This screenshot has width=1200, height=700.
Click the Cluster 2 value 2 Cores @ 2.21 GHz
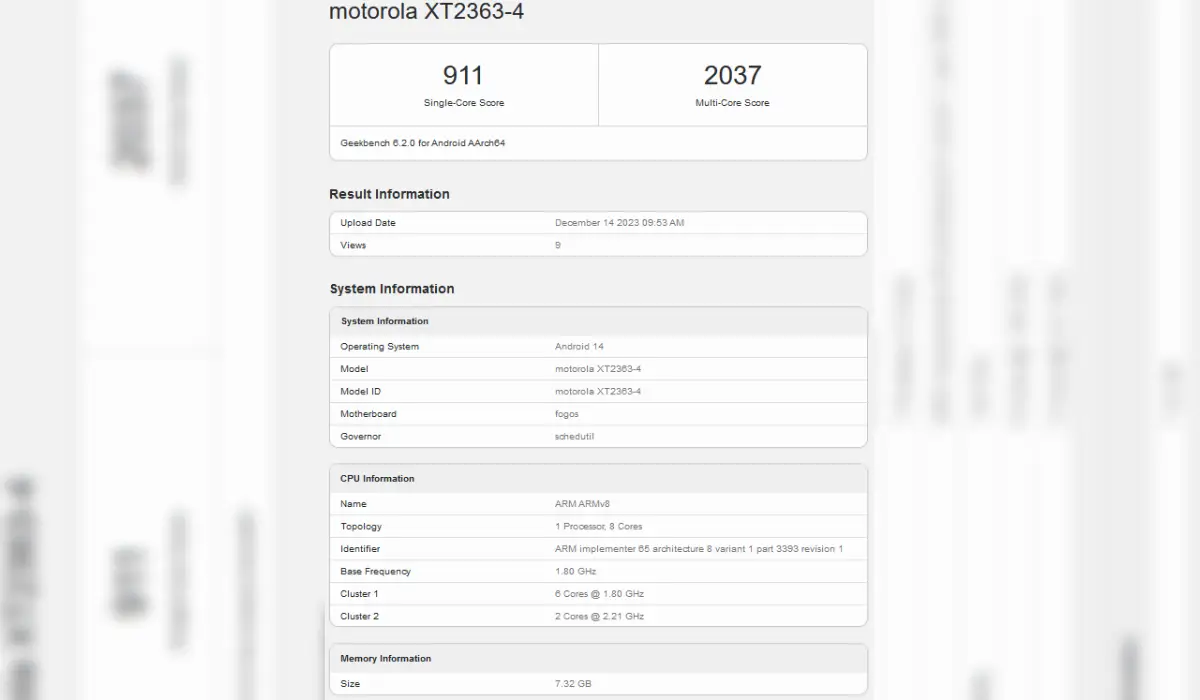(x=599, y=616)
